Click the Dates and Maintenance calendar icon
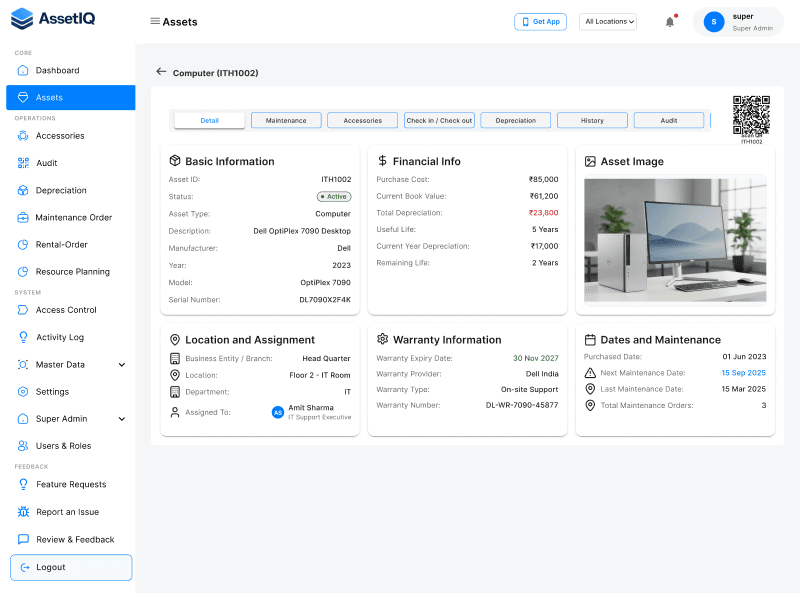Viewport: 800px width, 608px height. 590,339
